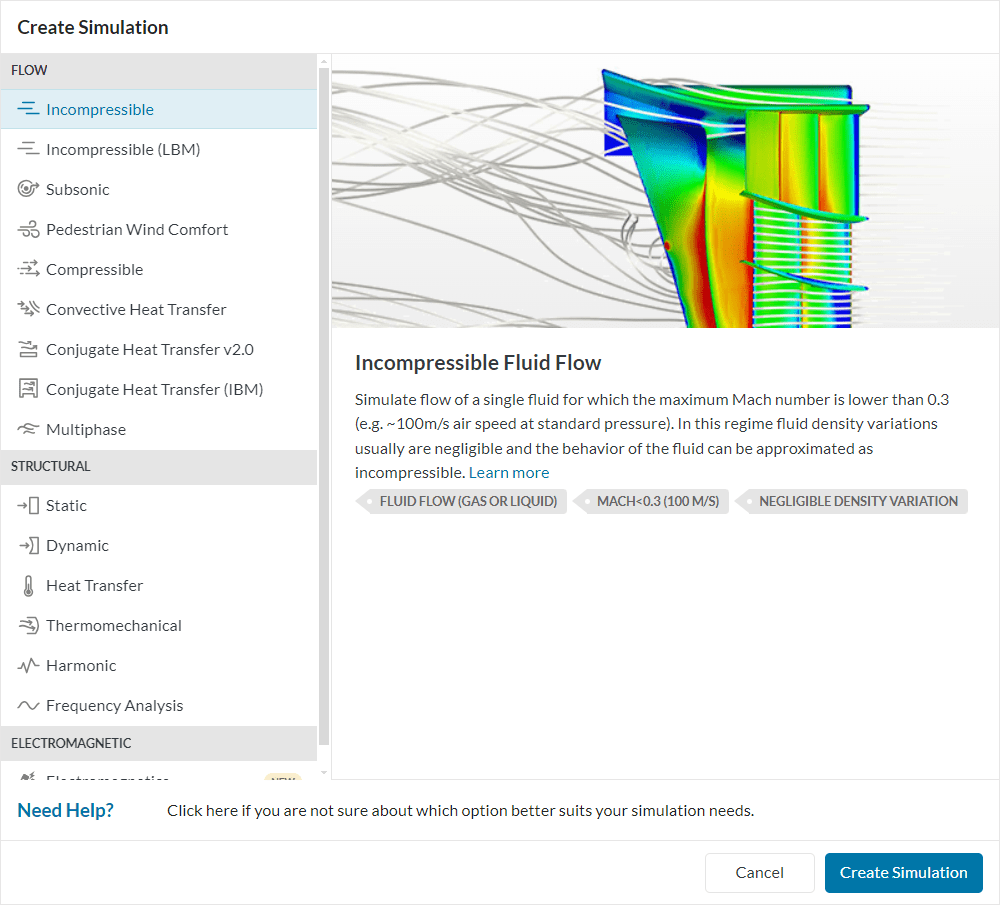Open the Learn more link
1000x905 pixels.
509,472
